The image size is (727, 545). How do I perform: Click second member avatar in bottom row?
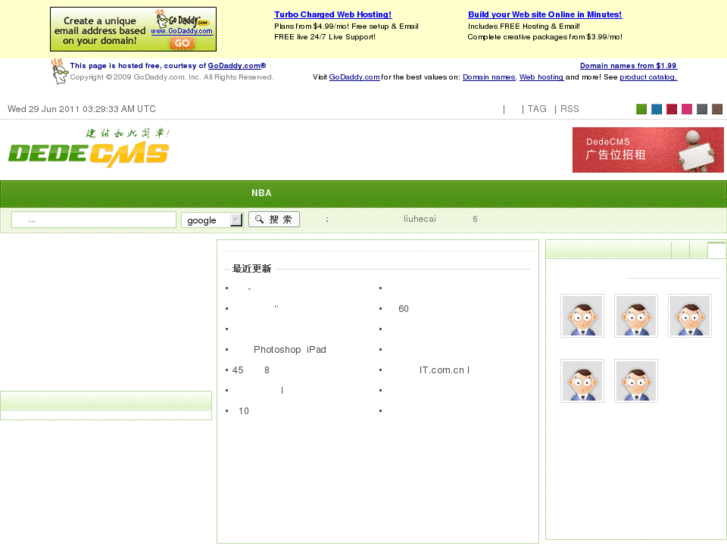(636, 381)
